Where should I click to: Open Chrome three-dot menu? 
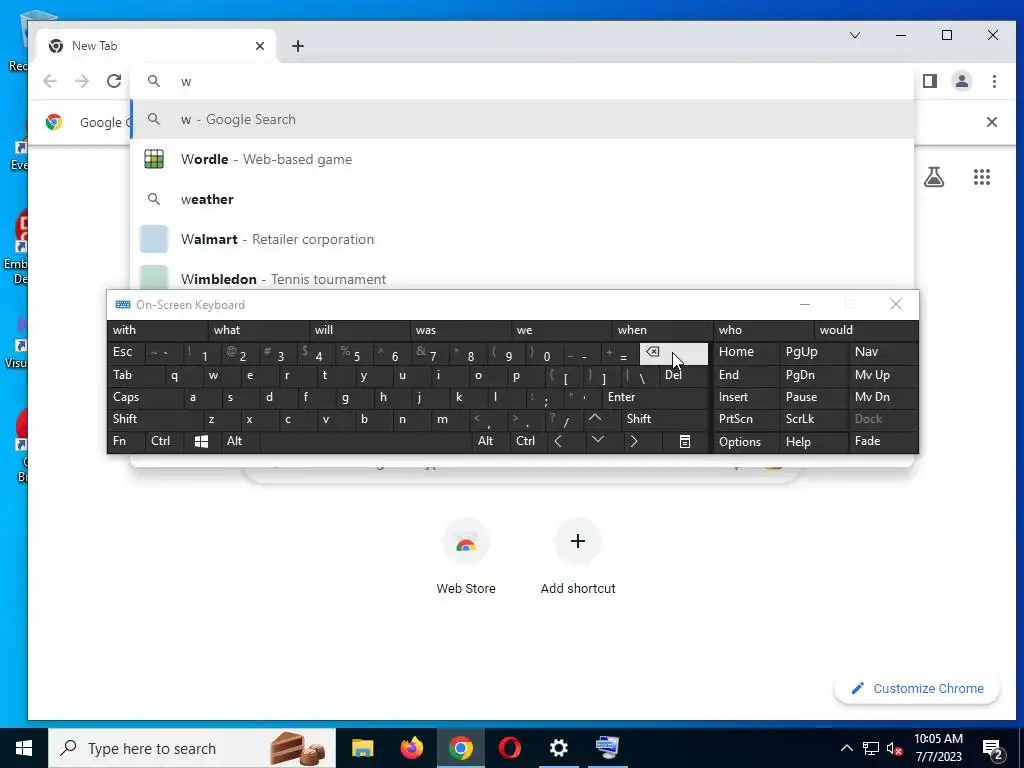point(994,81)
